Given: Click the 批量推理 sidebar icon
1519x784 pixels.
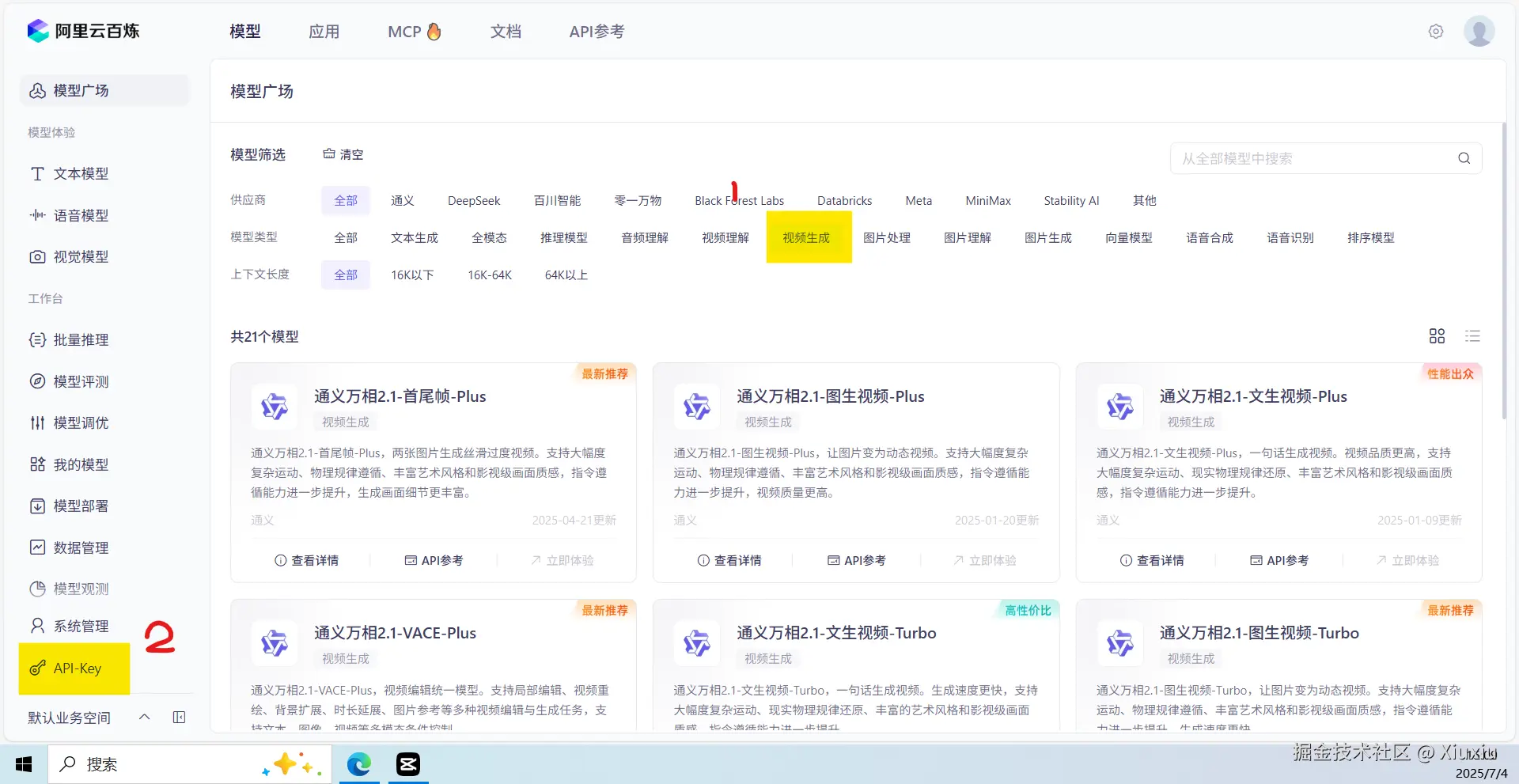Looking at the screenshot, I should [x=37, y=340].
